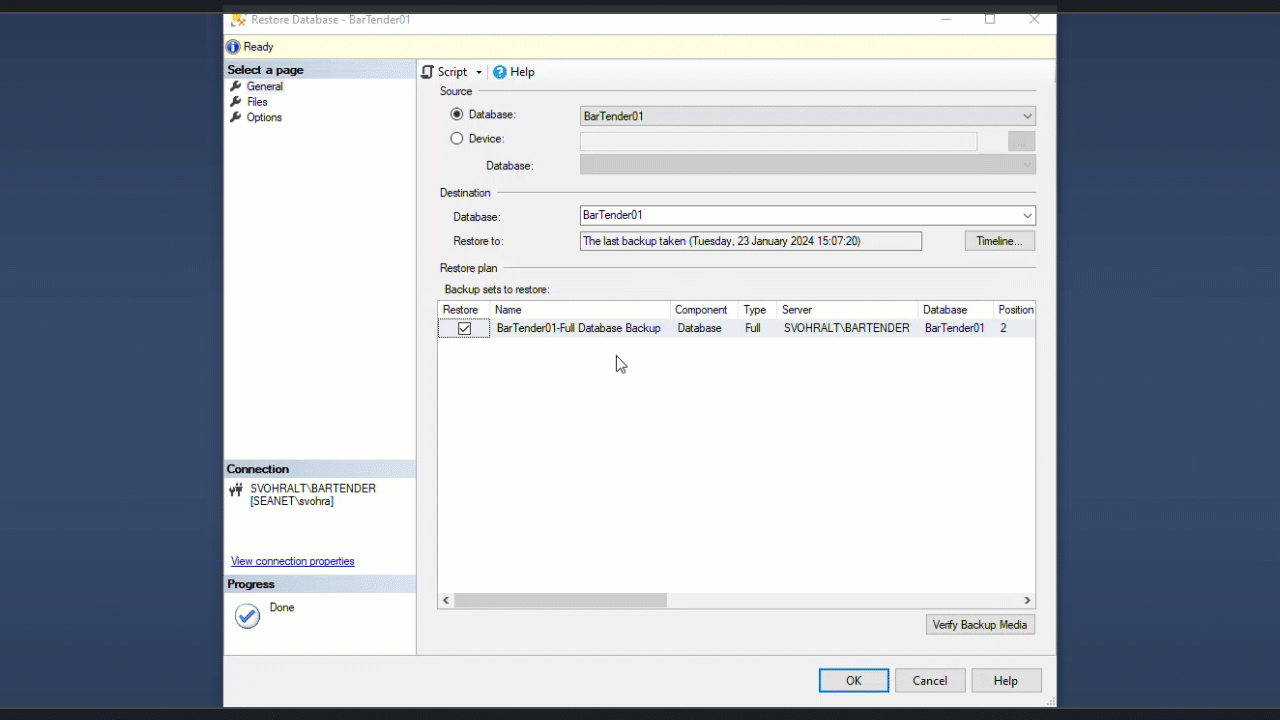Click the Server column header
The height and width of the screenshot is (720, 1280).
pyautogui.click(x=847, y=310)
